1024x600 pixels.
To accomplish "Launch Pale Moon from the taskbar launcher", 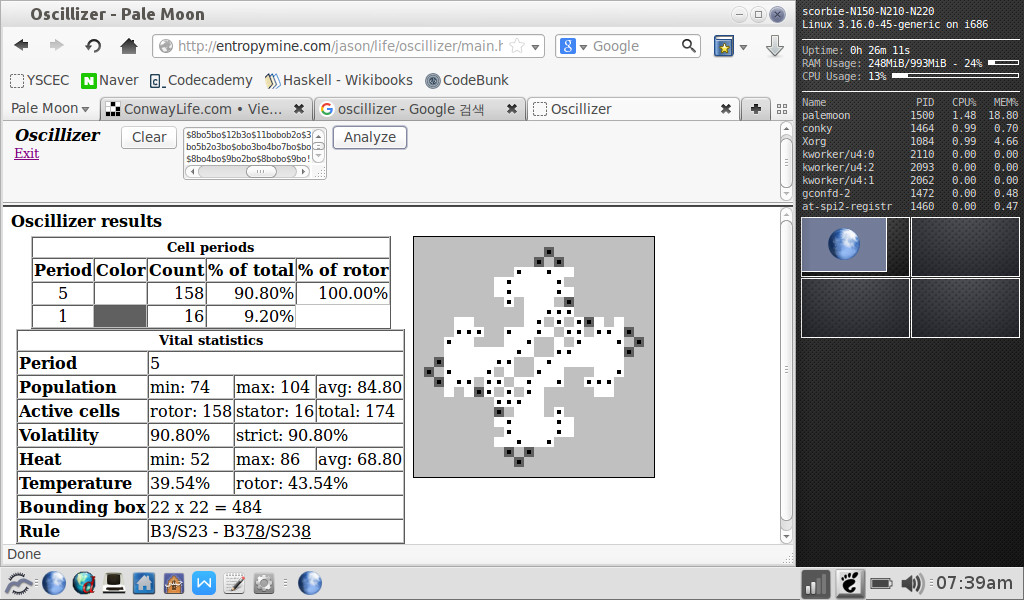I will [54, 583].
